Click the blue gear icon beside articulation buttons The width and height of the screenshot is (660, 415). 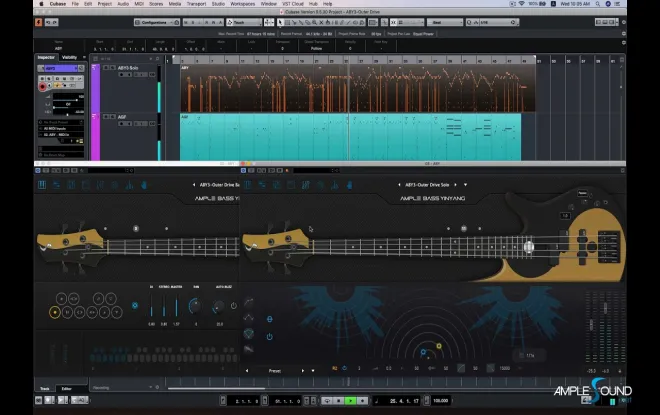click(135, 306)
